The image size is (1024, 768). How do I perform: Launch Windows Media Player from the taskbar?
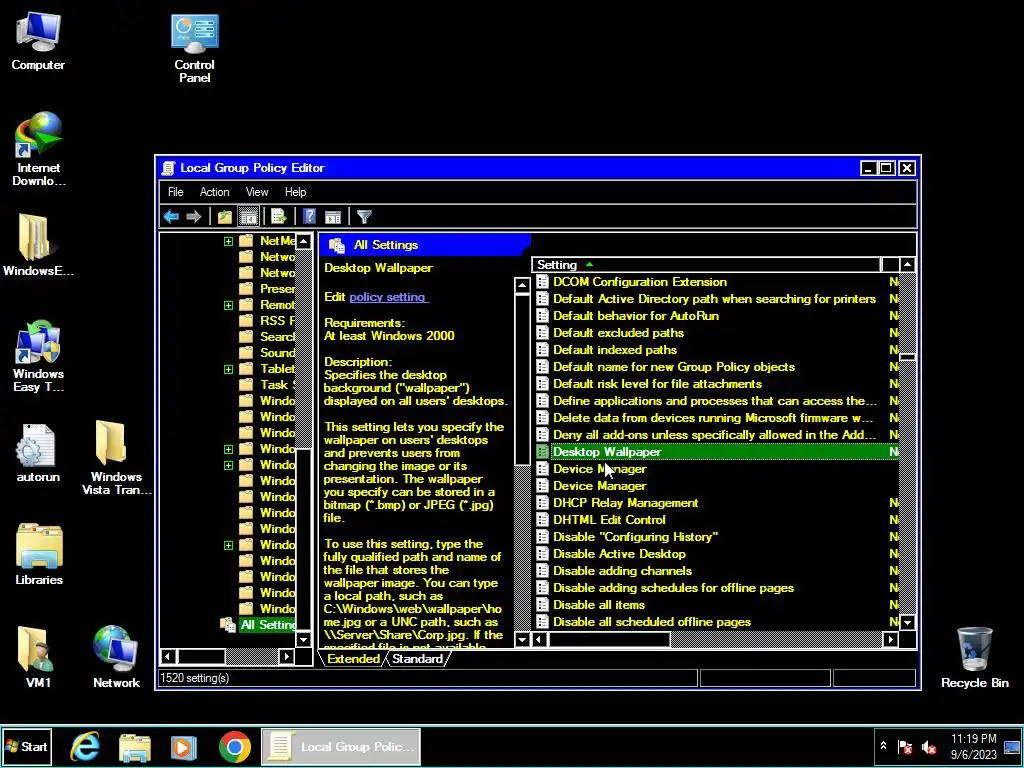(x=184, y=747)
